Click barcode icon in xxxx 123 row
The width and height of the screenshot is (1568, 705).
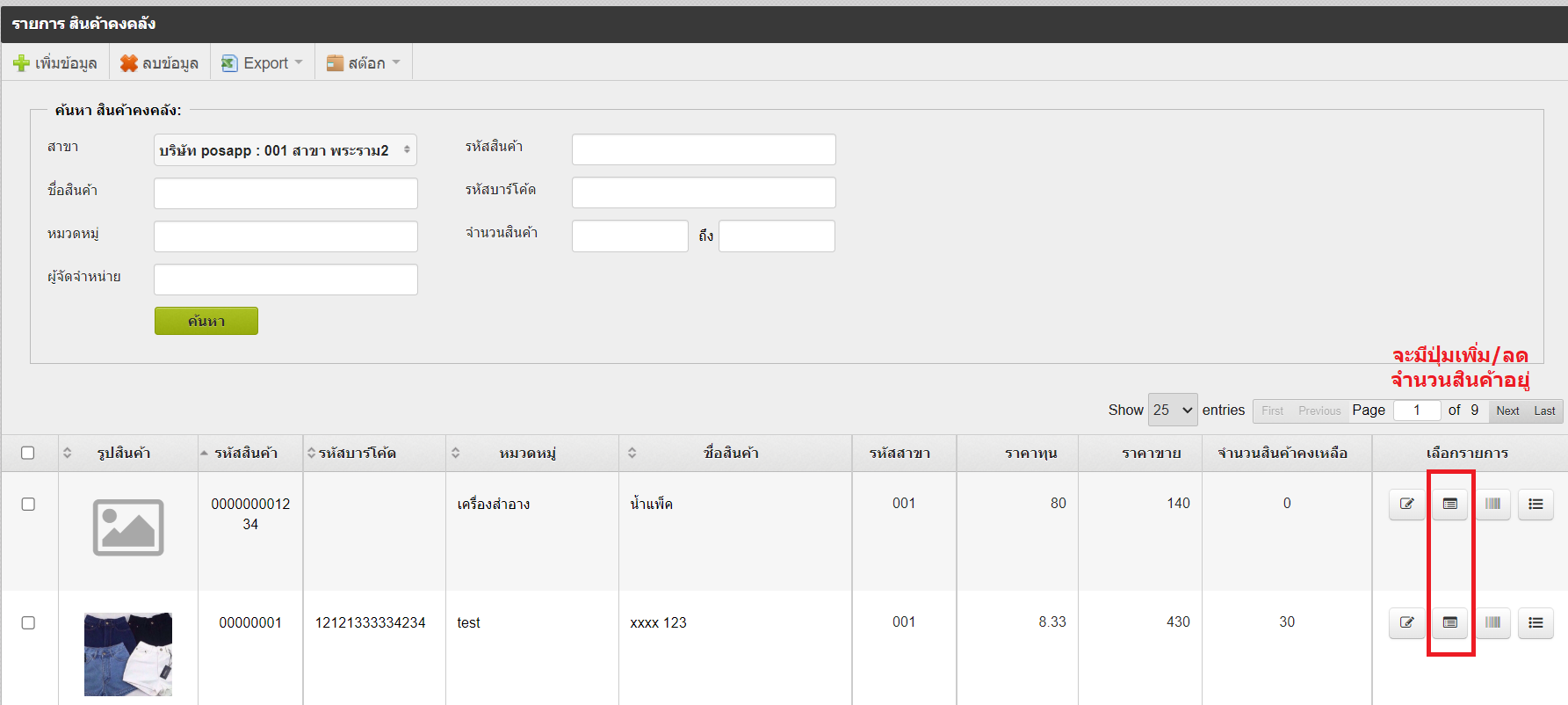1492,622
